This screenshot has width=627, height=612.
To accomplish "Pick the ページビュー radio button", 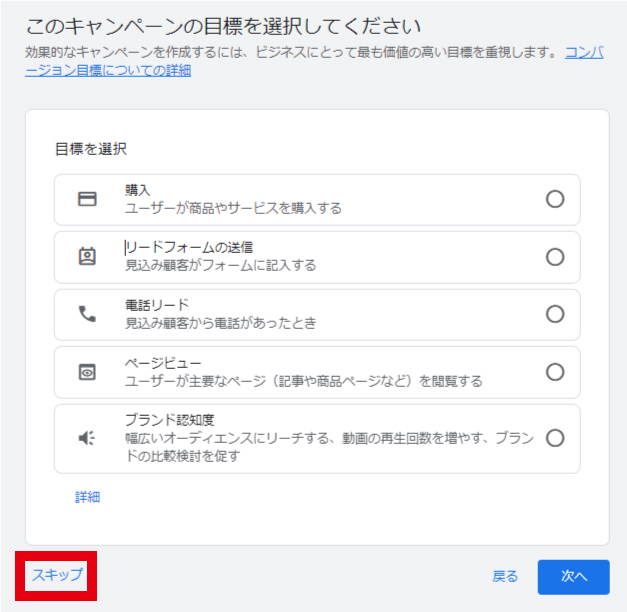I will [555, 372].
